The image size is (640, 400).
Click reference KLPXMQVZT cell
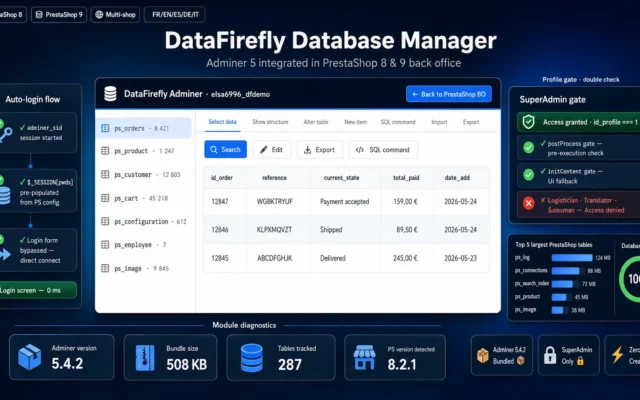274,230
